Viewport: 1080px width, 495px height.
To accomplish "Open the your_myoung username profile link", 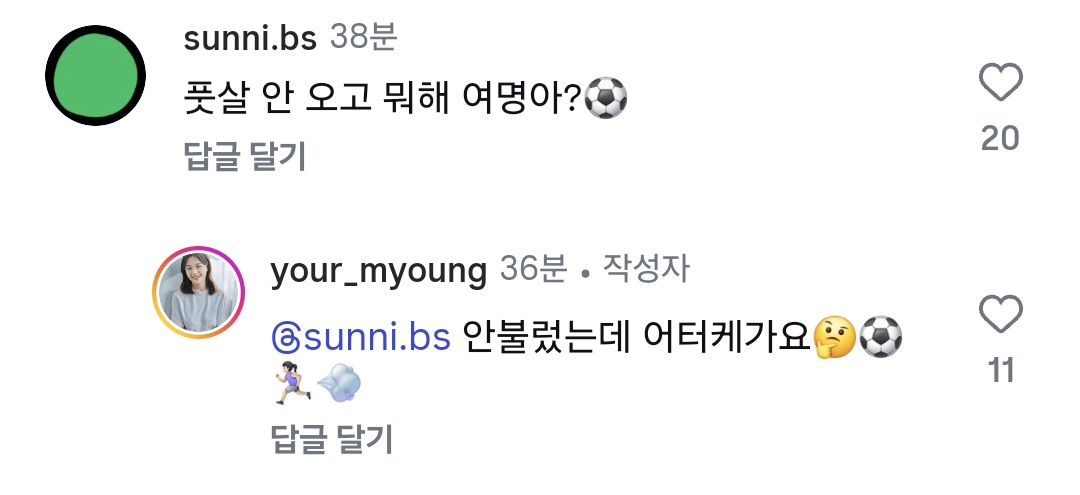I will click(x=379, y=270).
